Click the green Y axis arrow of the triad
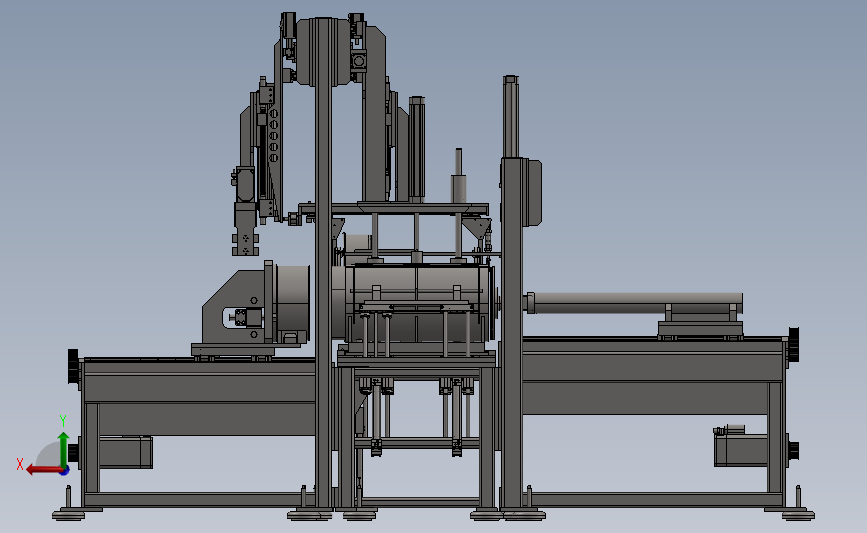The height and width of the screenshot is (533, 867). click(x=64, y=450)
